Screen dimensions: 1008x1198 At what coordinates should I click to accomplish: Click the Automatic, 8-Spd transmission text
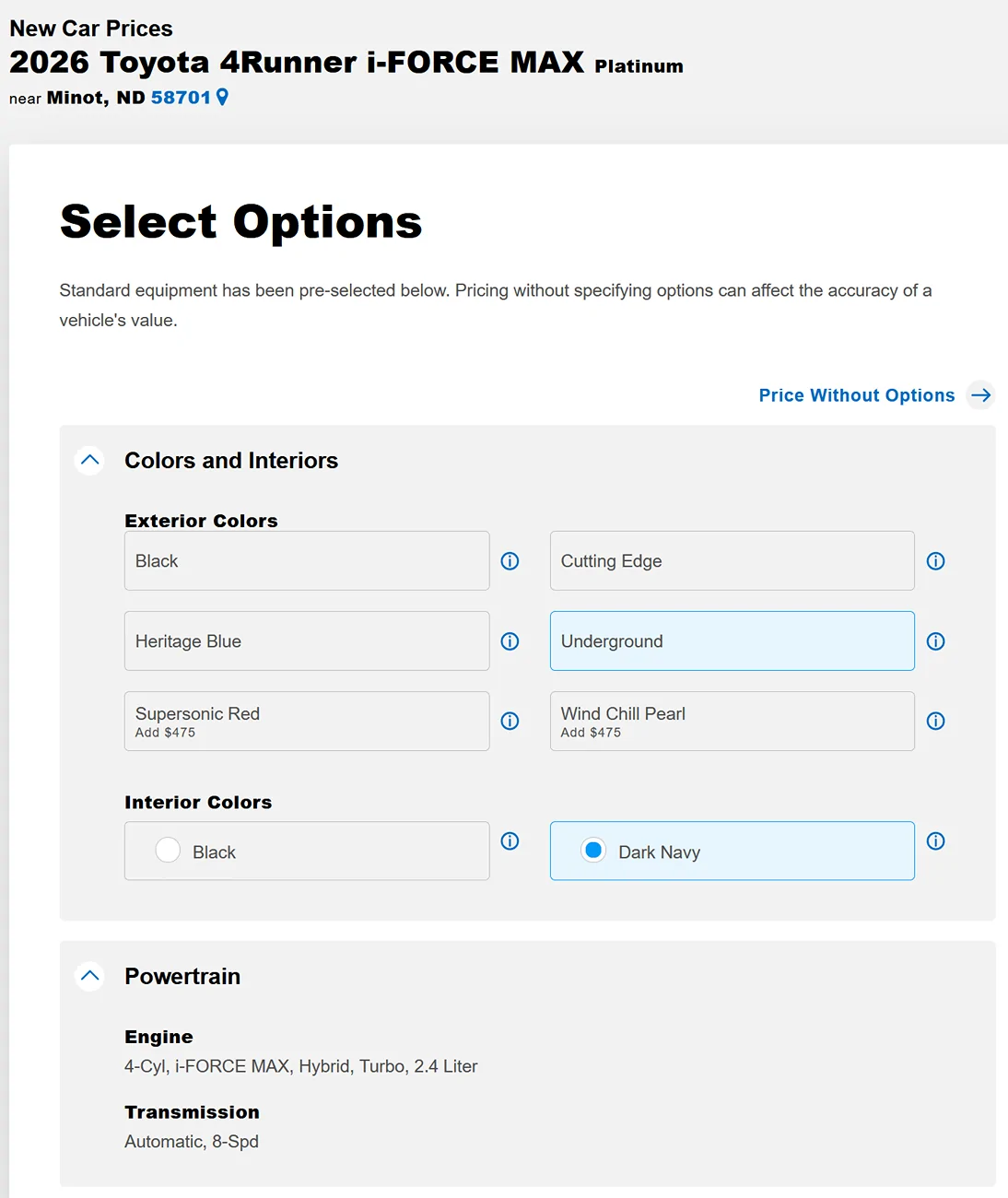point(192,1142)
